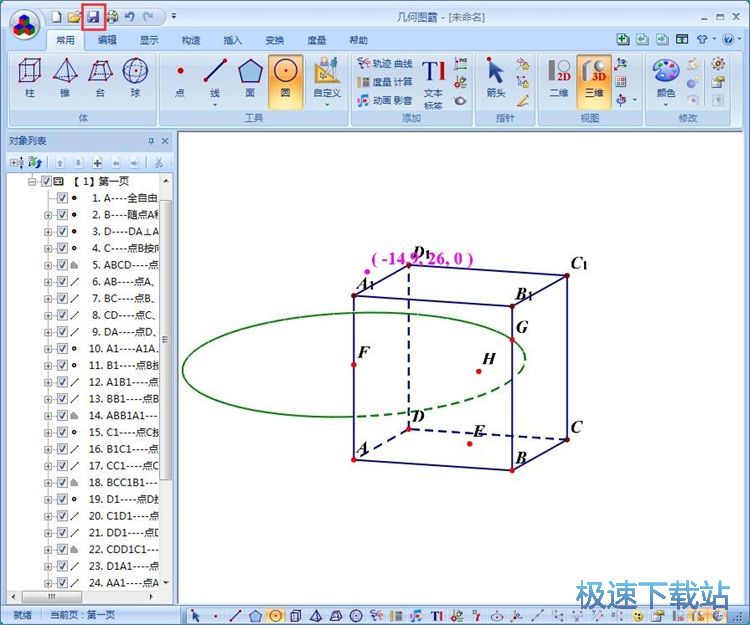The height and width of the screenshot is (625, 750).
Task: Click the save icon in the quick access toolbar
Action: click(x=93, y=16)
